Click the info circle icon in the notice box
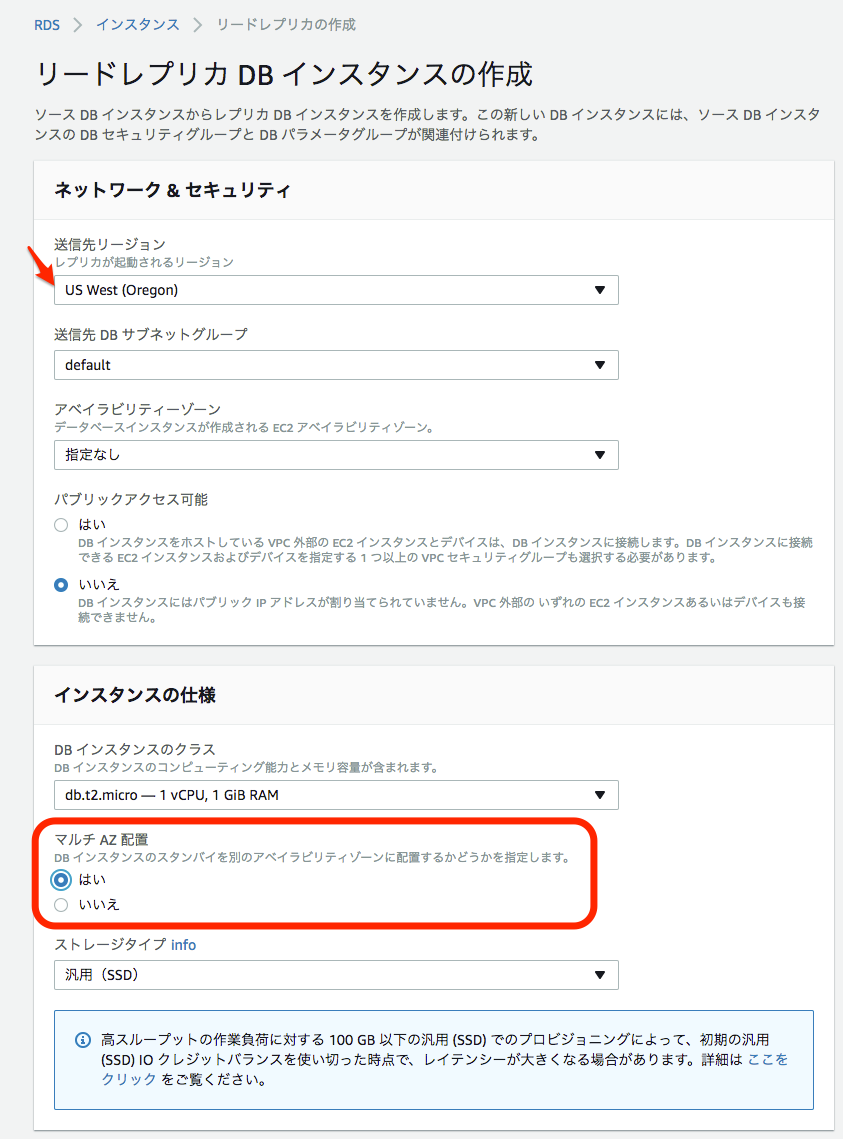Viewport: 843px width, 1139px height. [x=84, y=1040]
